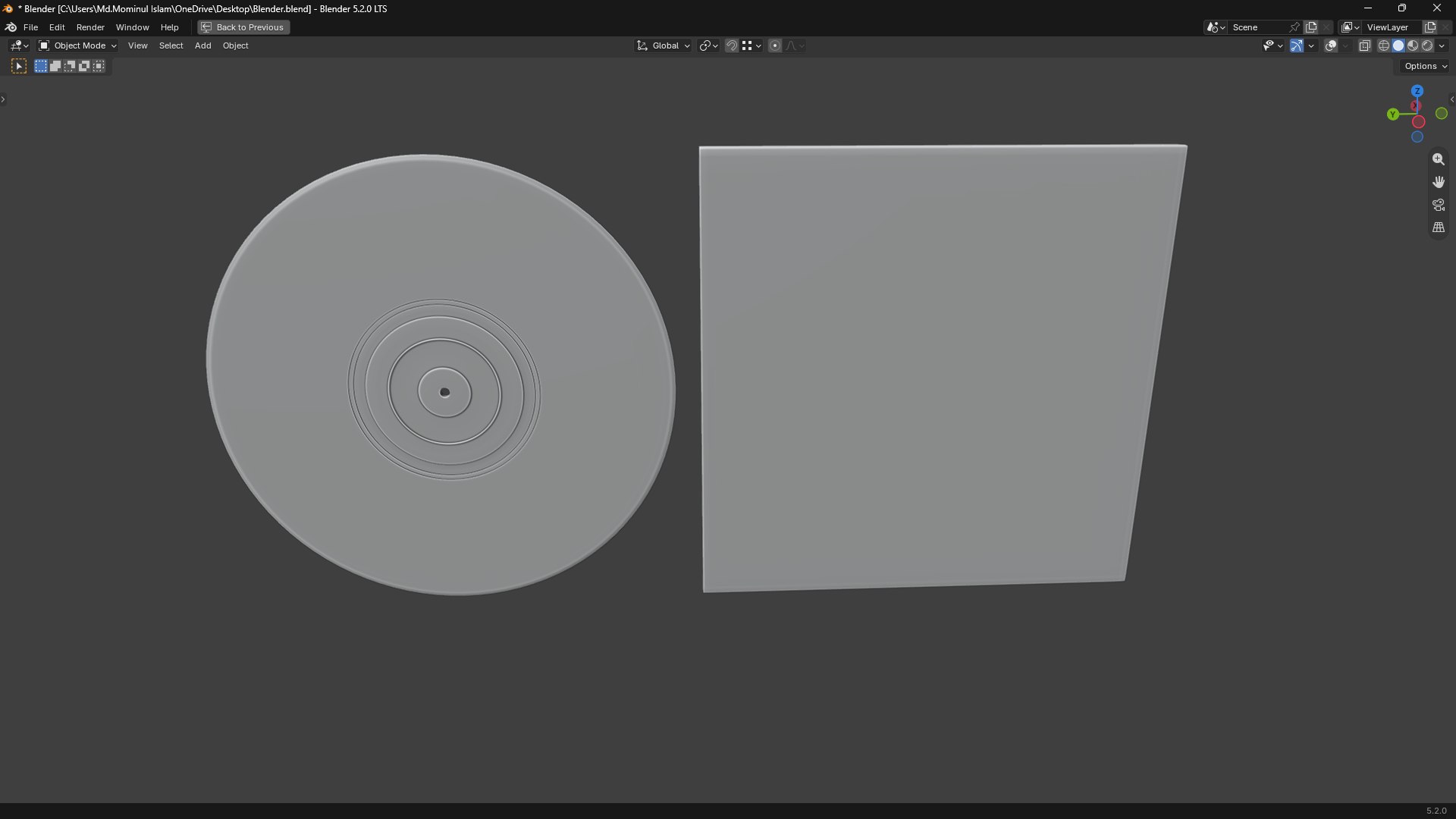
Task: Select the Select Box tool icon
Action: coord(19,66)
